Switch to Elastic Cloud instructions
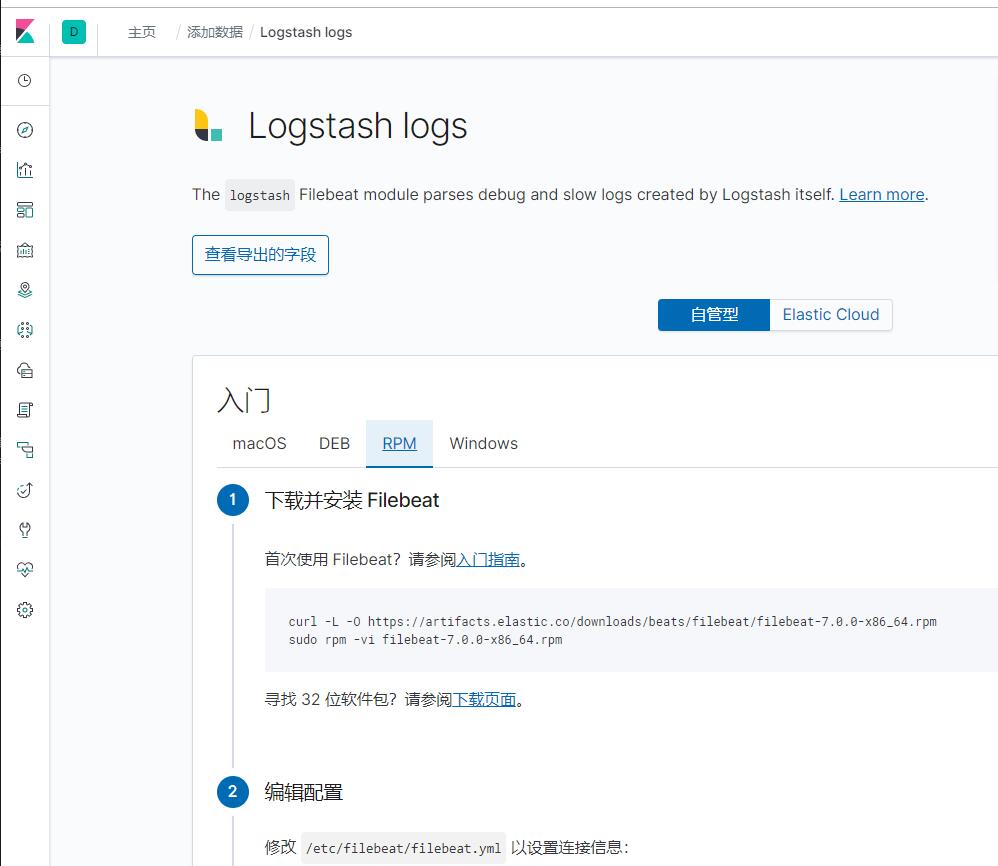This screenshot has height=866, width=998. [x=831, y=315]
